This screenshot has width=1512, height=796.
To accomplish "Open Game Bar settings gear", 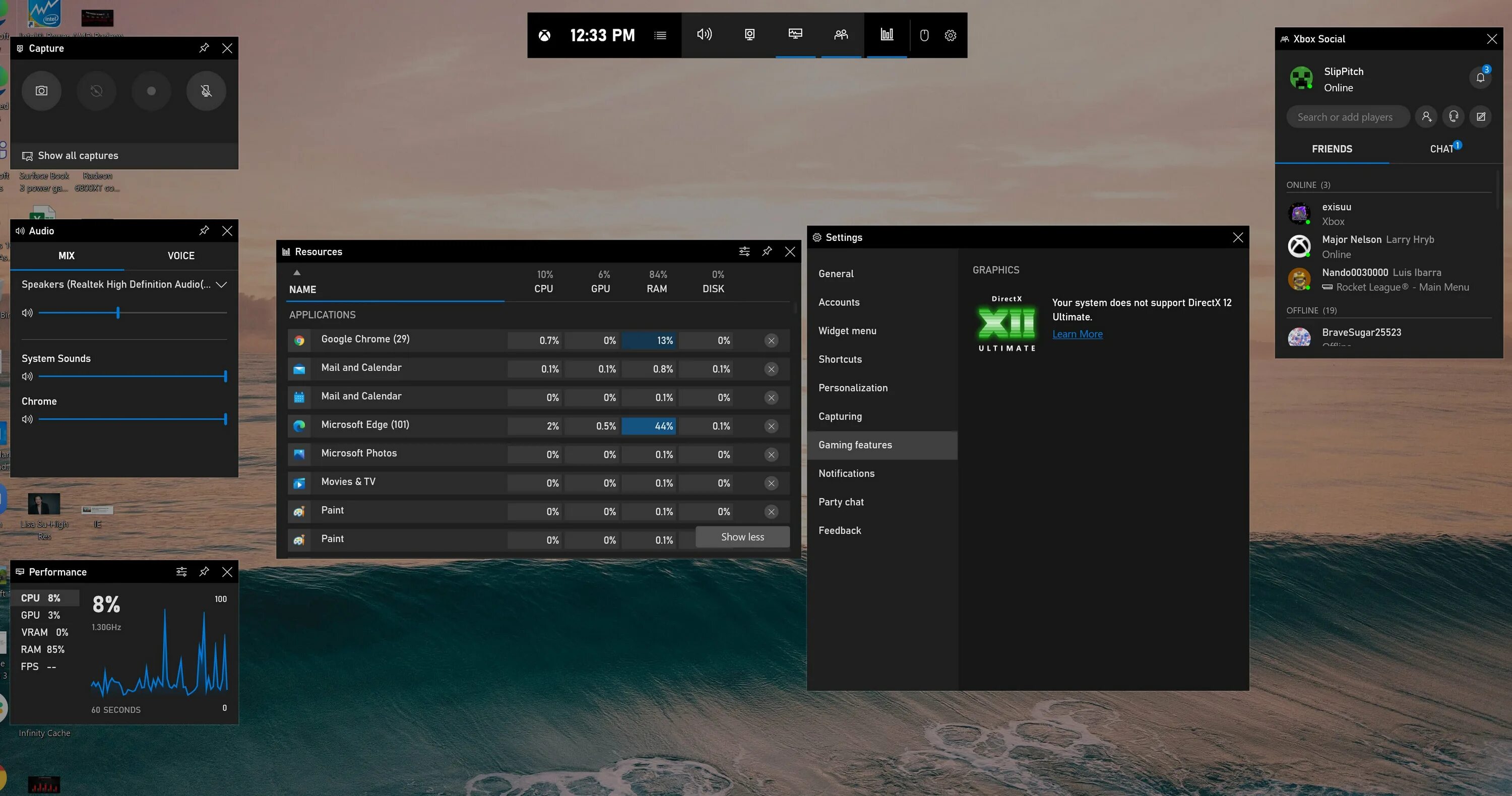I will [x=950, y=35].
